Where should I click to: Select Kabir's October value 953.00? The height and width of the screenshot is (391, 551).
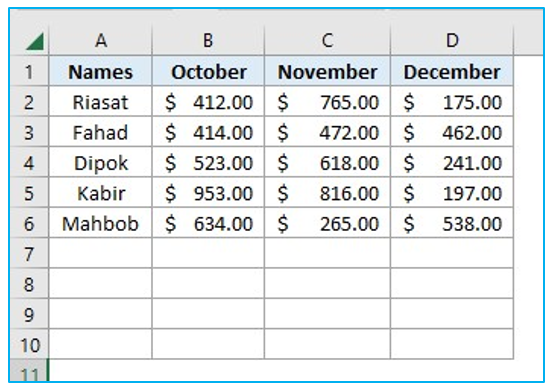208,193
